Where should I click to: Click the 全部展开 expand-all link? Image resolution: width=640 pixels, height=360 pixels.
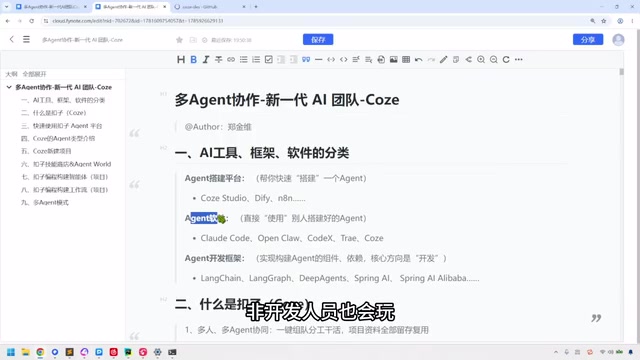[34, 74]
